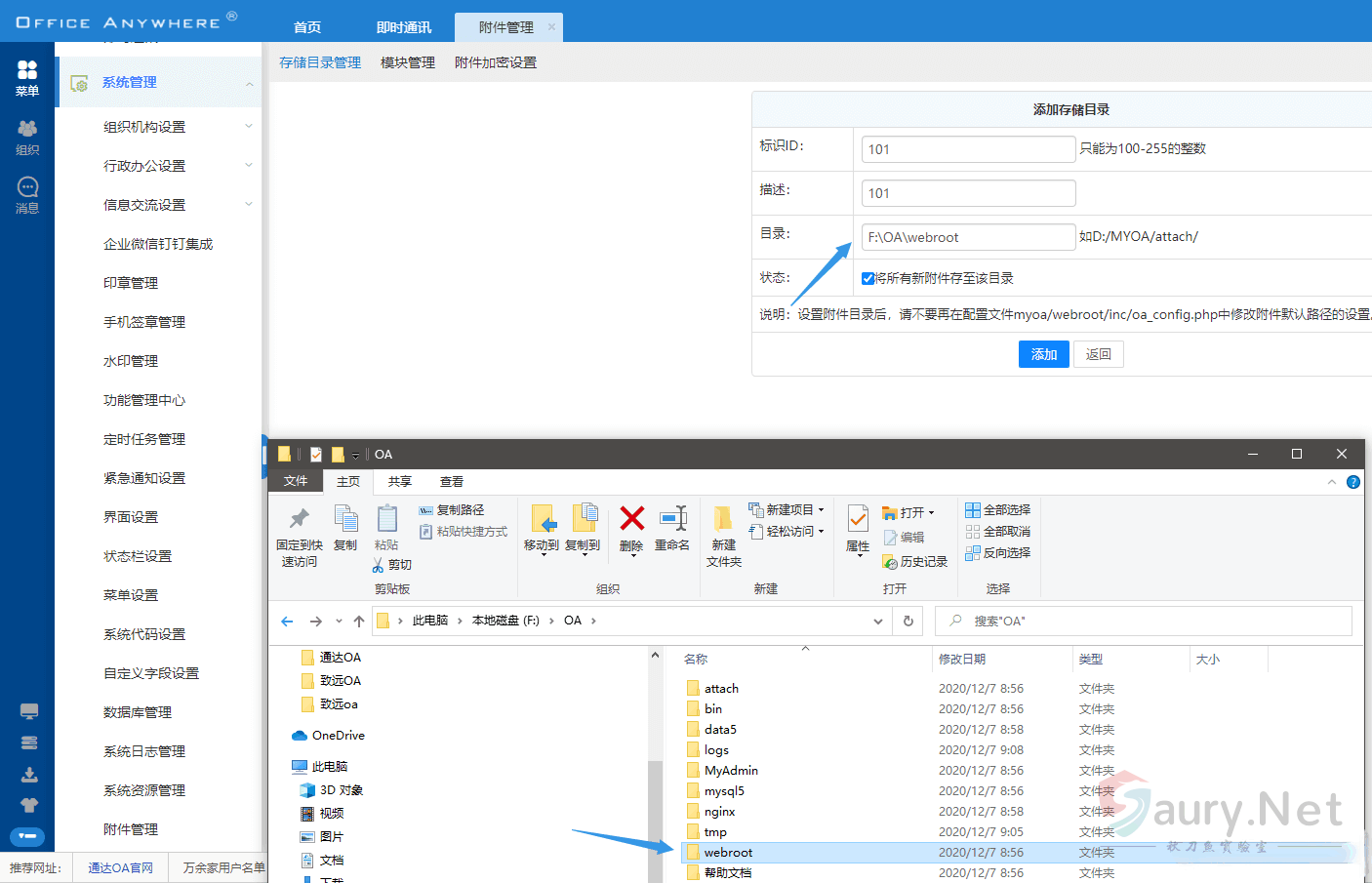Click the 重命名 rename icon
The image size is (1372, 883).
672,520
